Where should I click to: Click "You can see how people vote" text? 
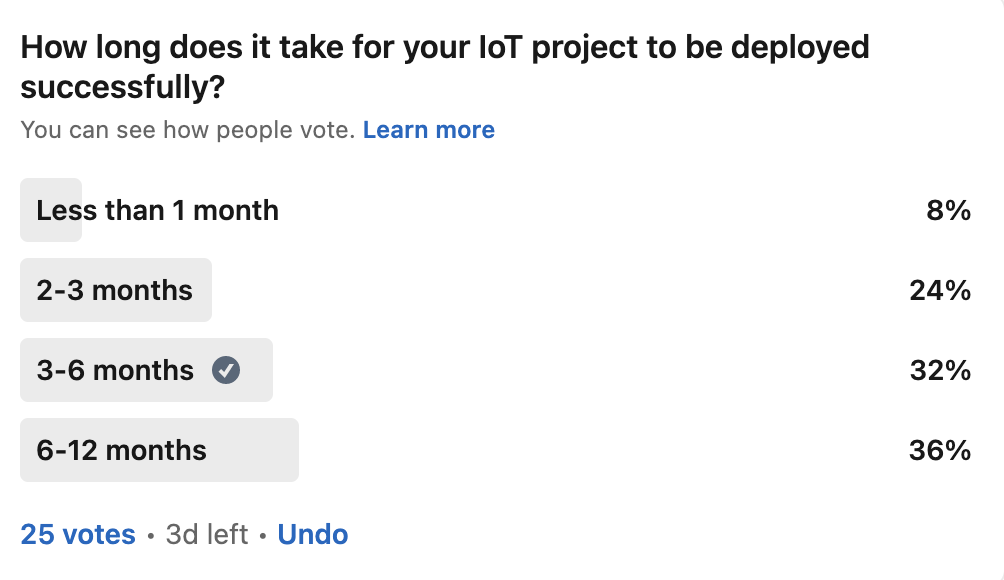point(187,130)
